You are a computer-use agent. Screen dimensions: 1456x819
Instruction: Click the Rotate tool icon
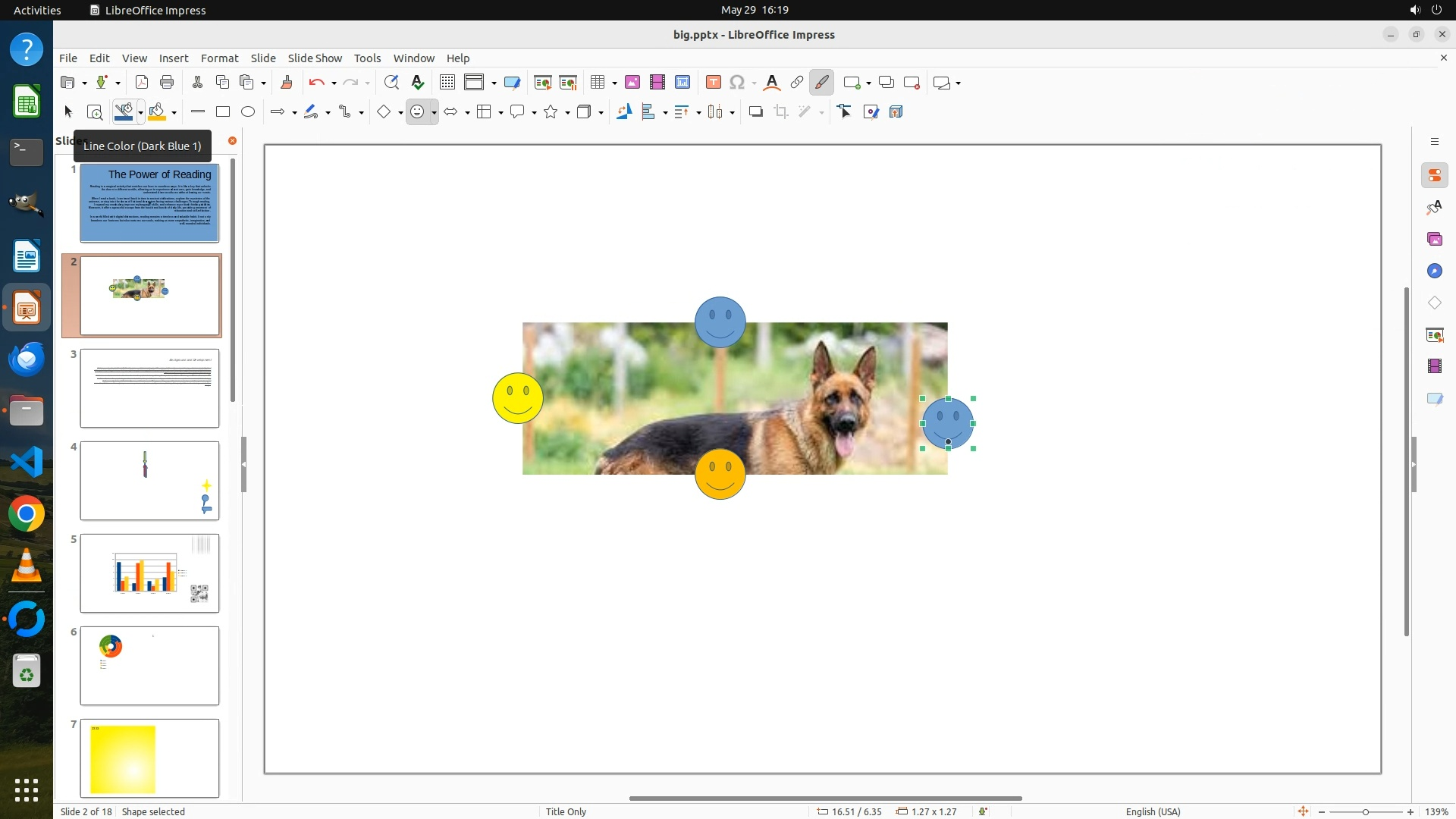click(623, 112)
